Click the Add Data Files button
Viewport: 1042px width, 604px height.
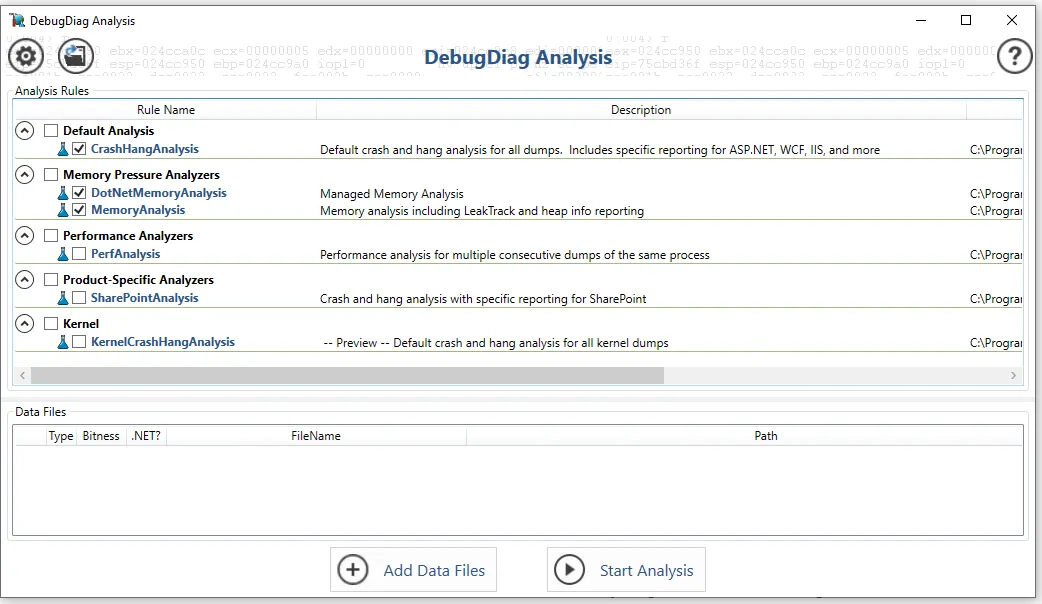coord(413,570)
